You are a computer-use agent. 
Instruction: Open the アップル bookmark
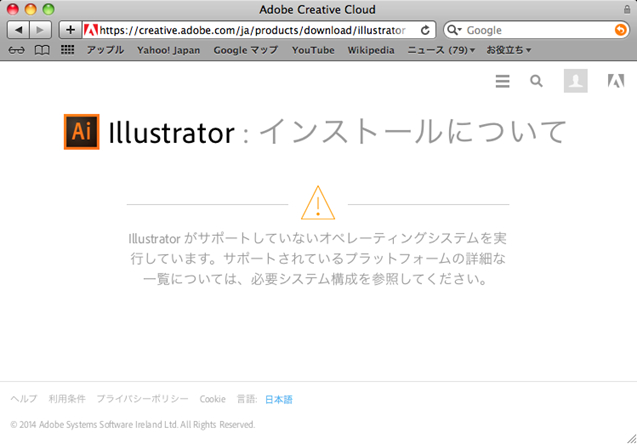(x=105, y=50)
